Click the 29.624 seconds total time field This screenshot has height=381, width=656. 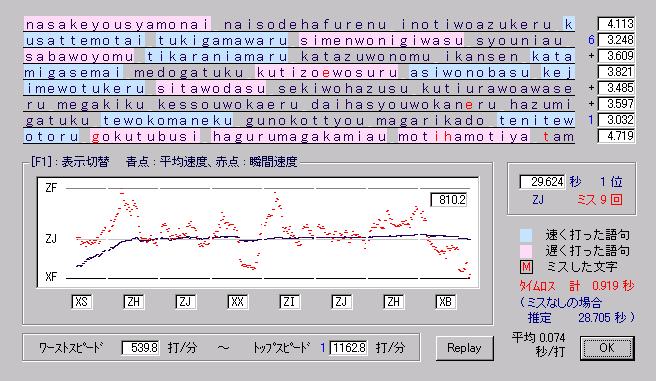(542, 182)
